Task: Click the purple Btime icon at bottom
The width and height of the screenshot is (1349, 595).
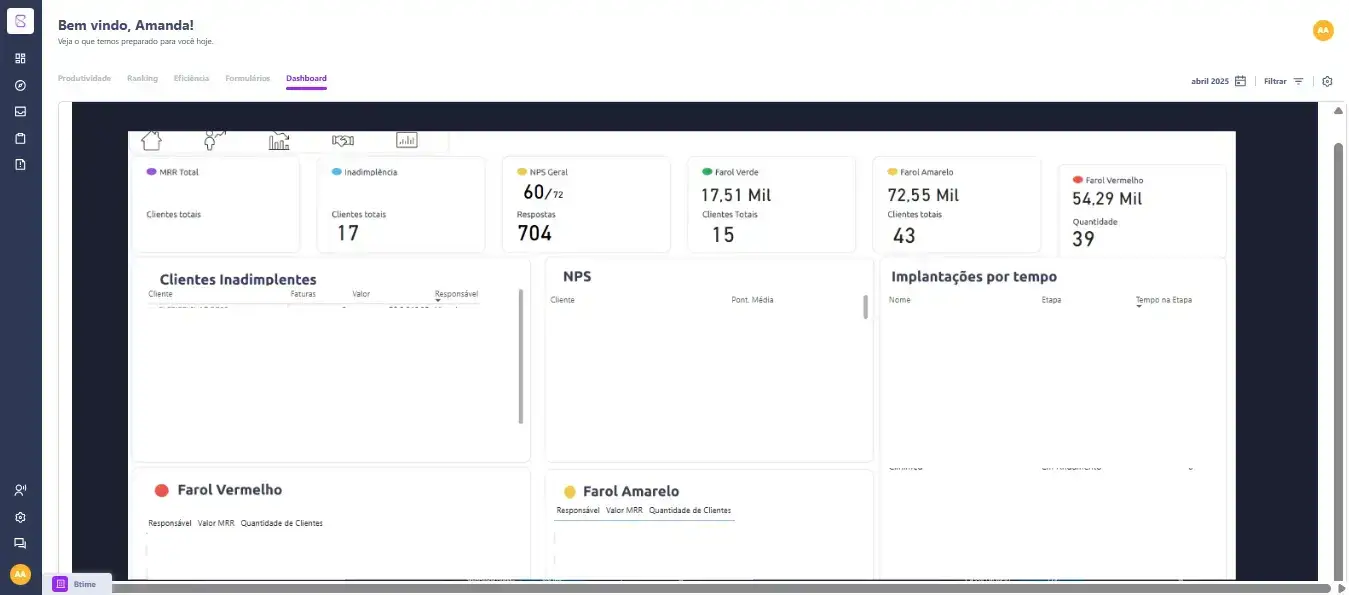Action: pyautogui.click(x=61, y=583)
